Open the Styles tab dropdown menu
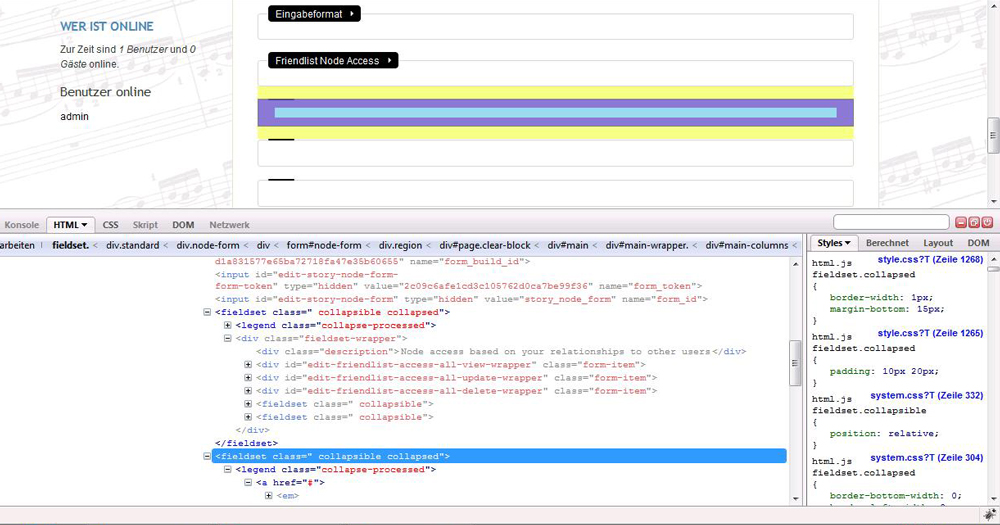This screenshot has width=1000, height=525. click(834, 243)
